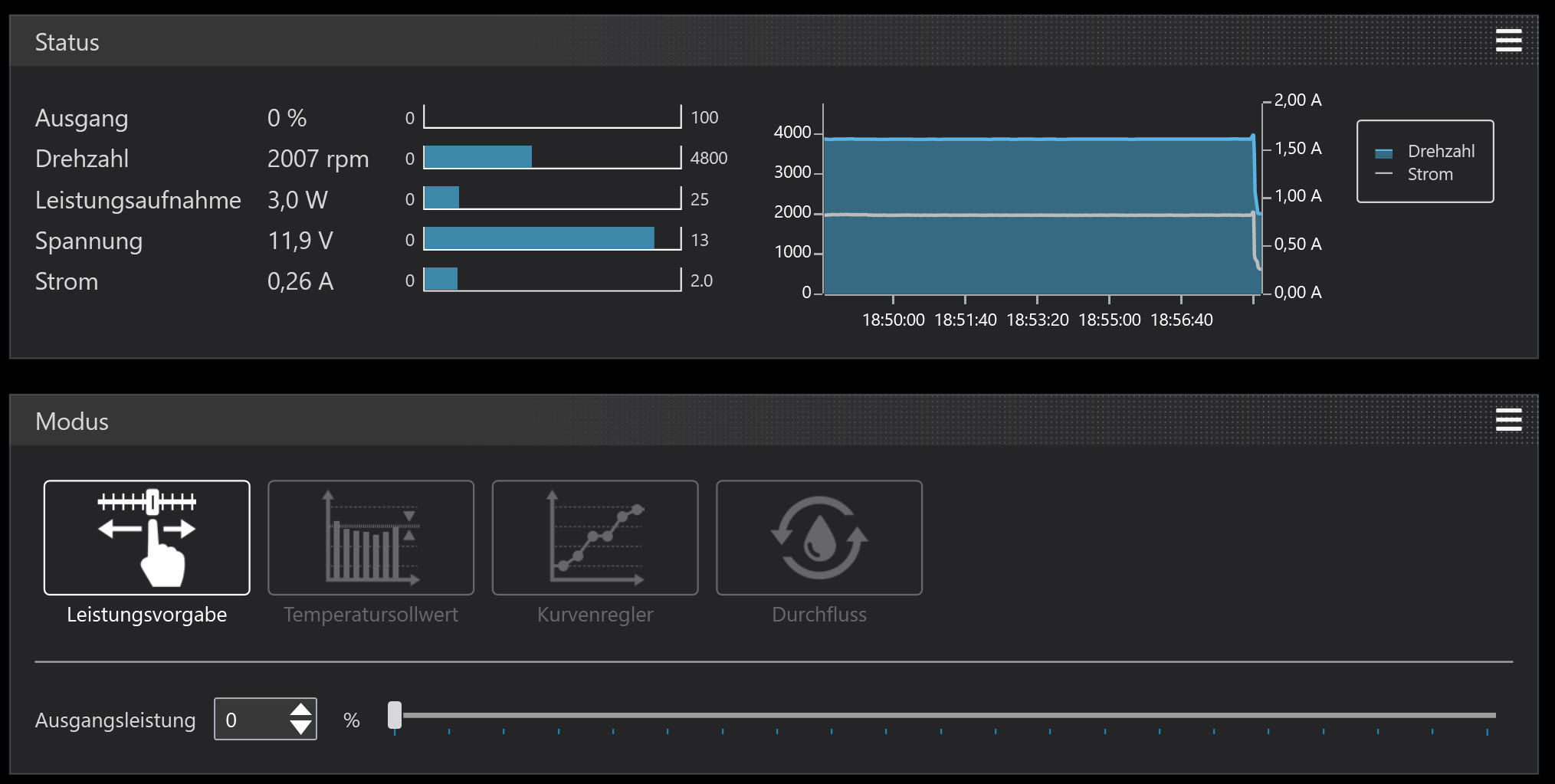The image size is (1555, 784).
Task: Click the 18:50:00 chart time label
Action: (x=894, y=320)
